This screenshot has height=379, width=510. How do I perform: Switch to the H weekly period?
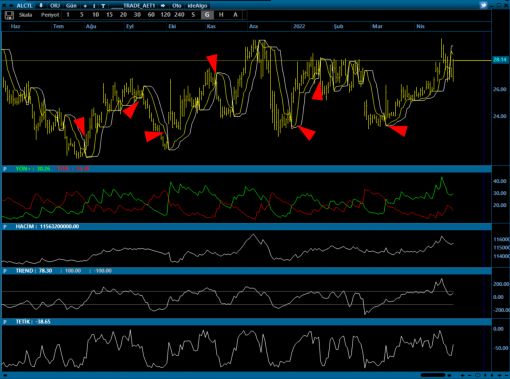tap(221, 15)
